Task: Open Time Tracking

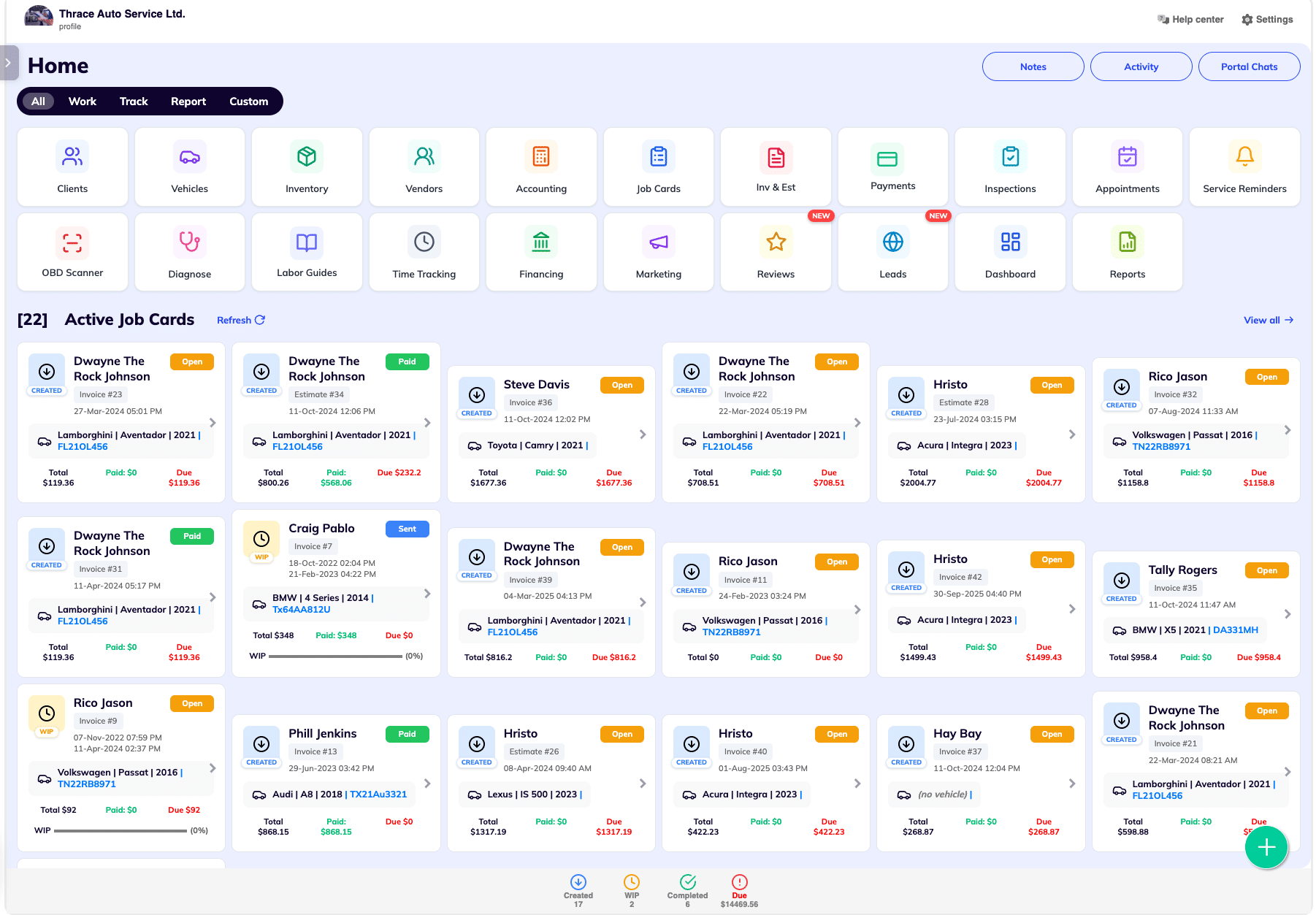Action: 424,252
